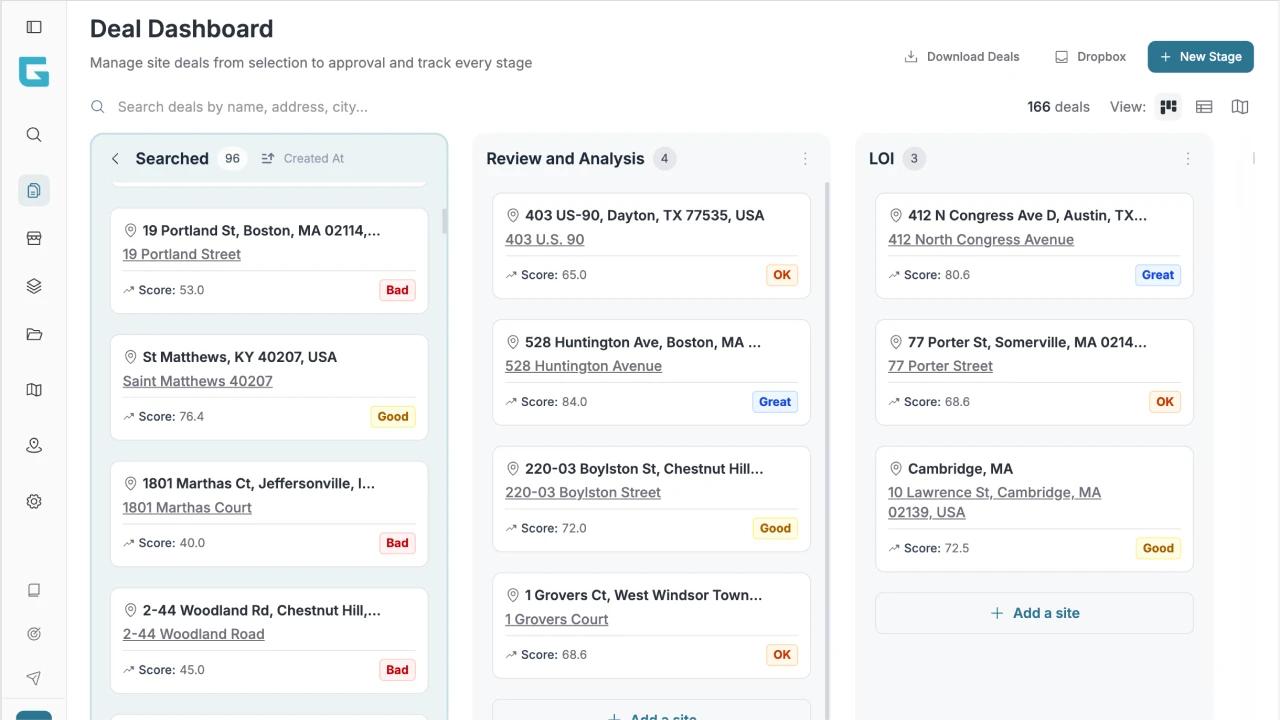
Task: Select the layers icon in the left sidebar
Action: click(33, 286)
